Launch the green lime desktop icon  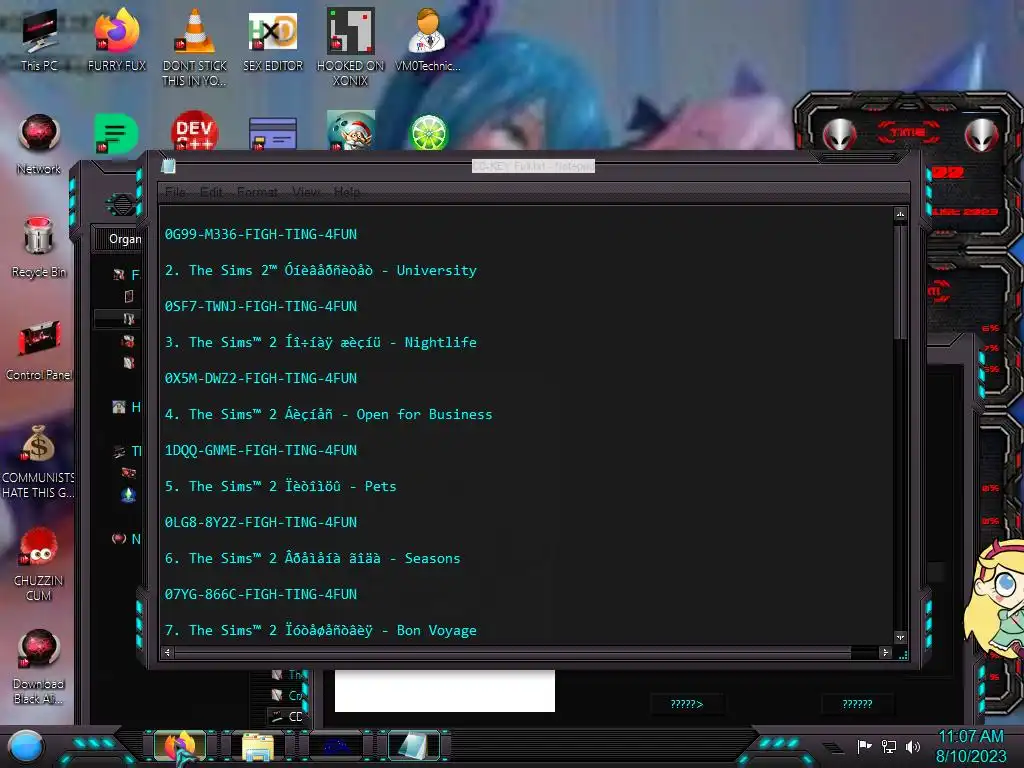[x=428, y=133]
